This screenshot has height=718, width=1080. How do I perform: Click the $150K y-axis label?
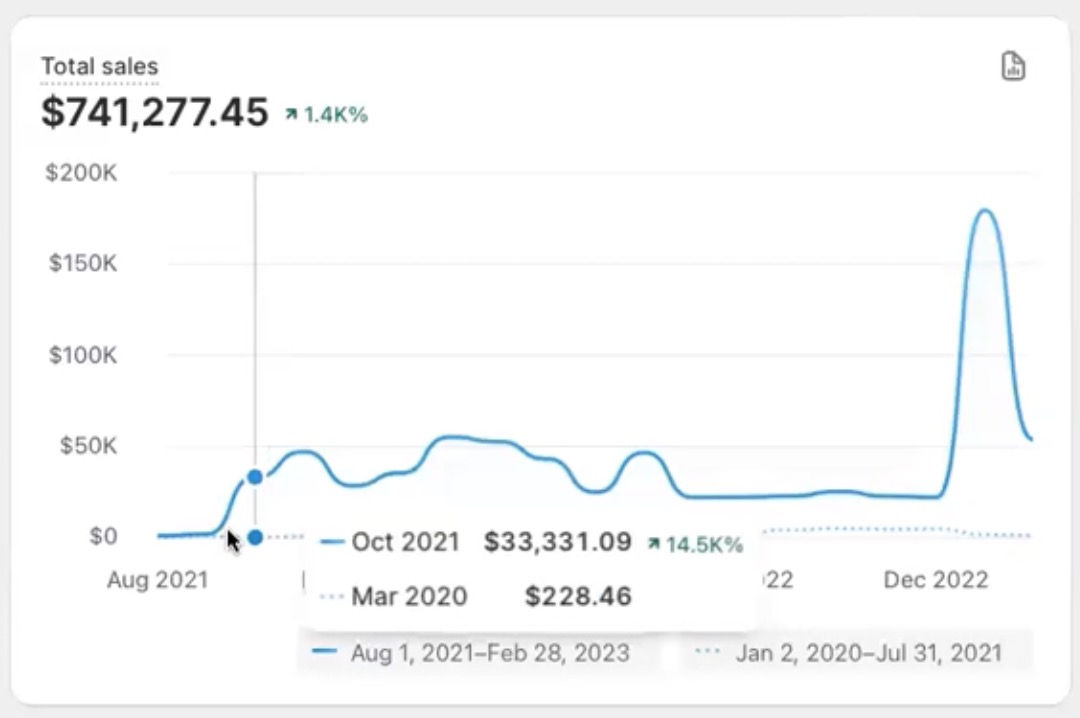click(81, 264)
